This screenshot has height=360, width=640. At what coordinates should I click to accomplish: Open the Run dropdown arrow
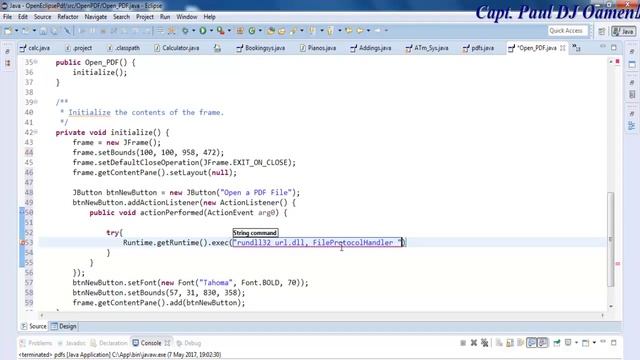211,31
